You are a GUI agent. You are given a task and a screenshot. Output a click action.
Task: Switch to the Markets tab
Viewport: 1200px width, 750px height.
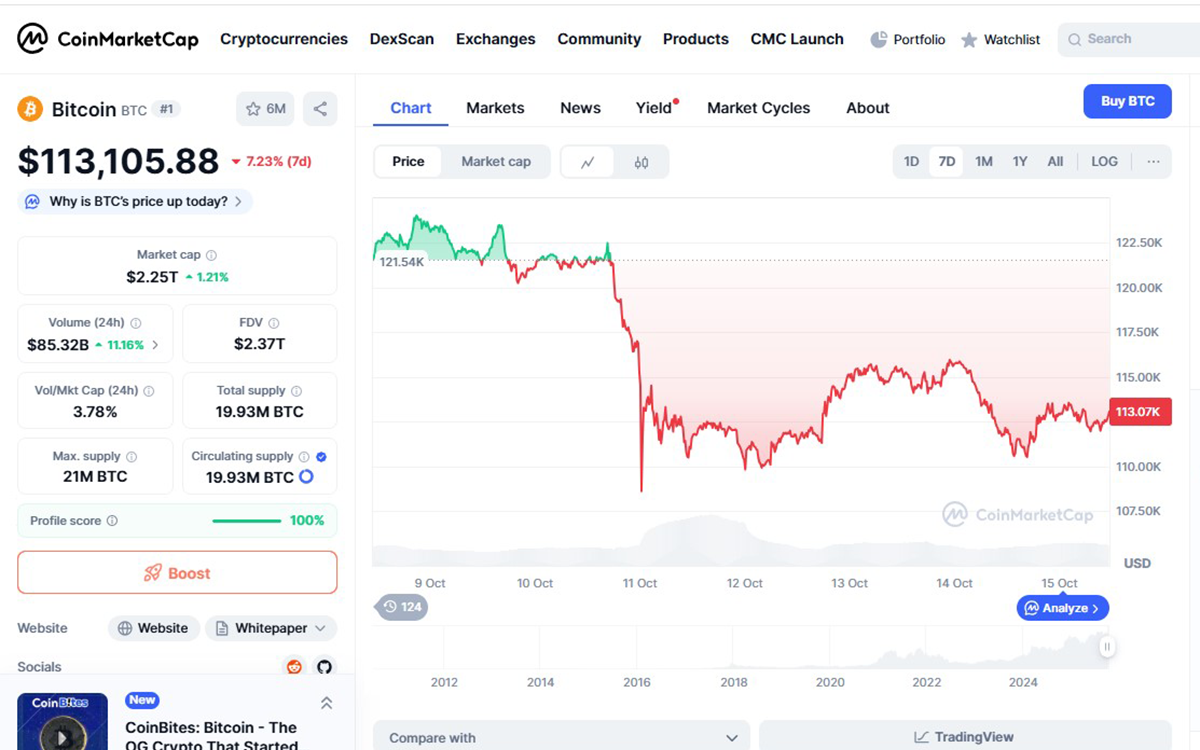click(495, 107)
